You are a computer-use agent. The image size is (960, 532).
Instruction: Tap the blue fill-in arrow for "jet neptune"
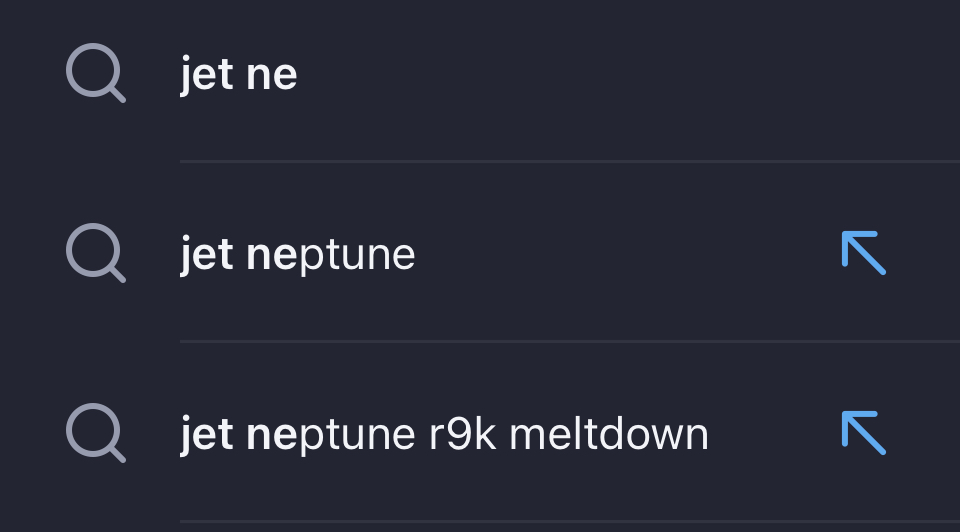tap(864, 253)
